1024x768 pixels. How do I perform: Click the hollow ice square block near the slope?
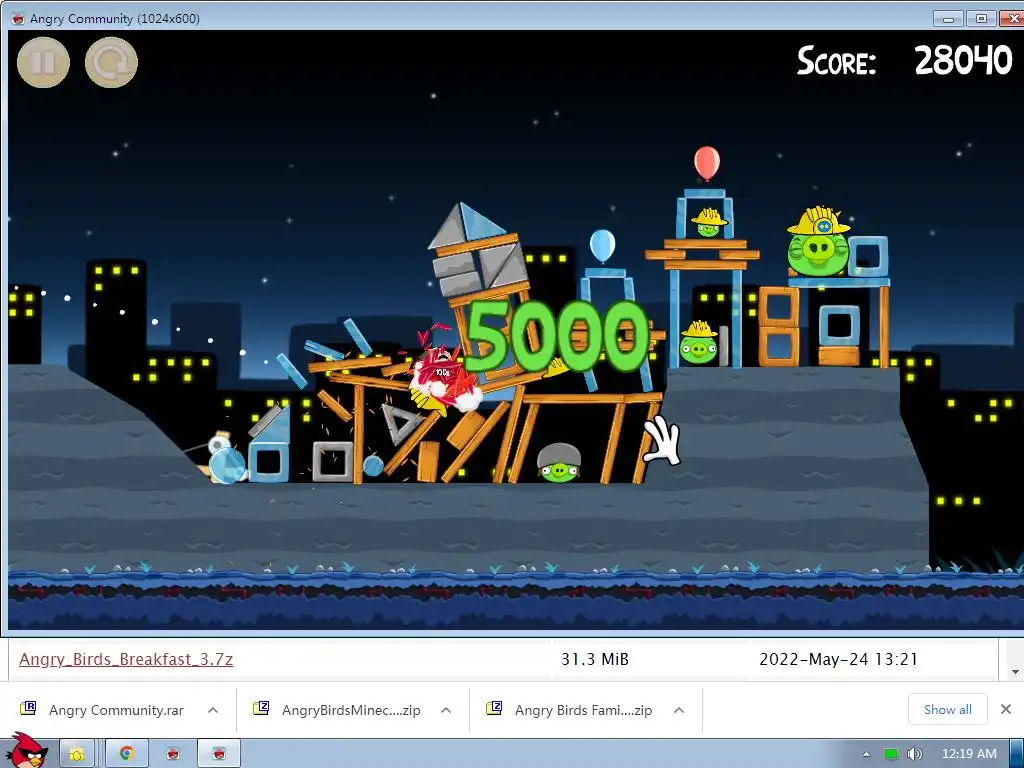(x=268, y=462)
